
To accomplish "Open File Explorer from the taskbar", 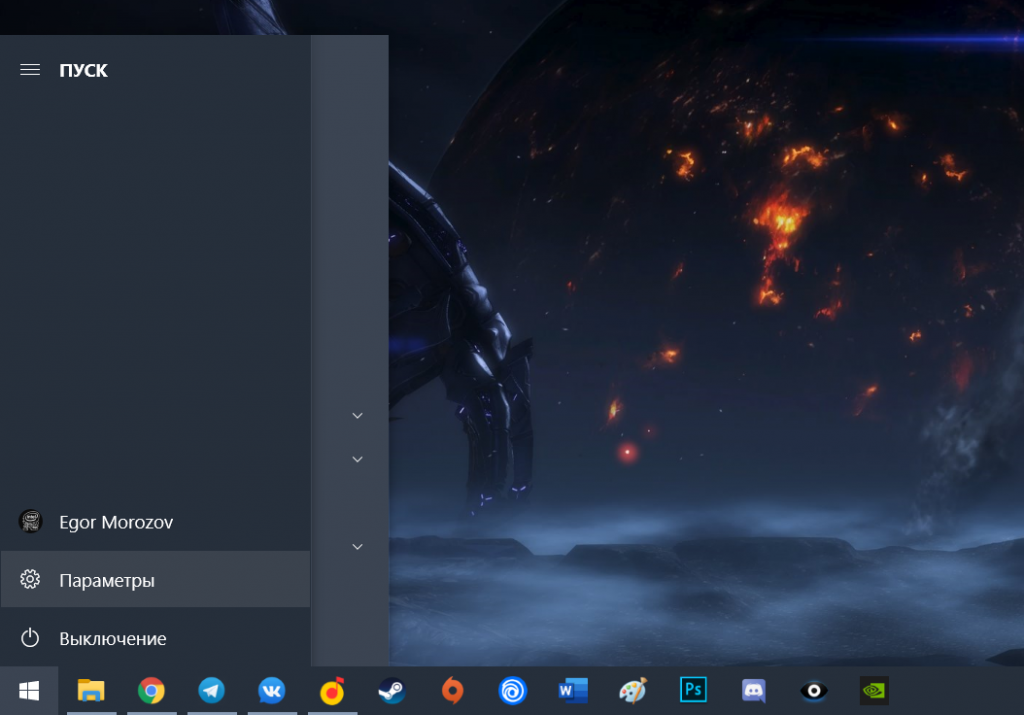I will [x=91, y=690].
